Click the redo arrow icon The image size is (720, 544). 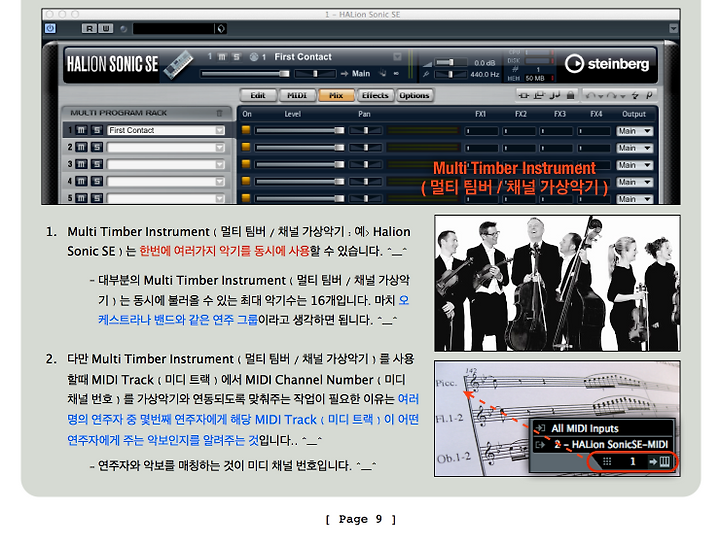[x=611, y=95]
